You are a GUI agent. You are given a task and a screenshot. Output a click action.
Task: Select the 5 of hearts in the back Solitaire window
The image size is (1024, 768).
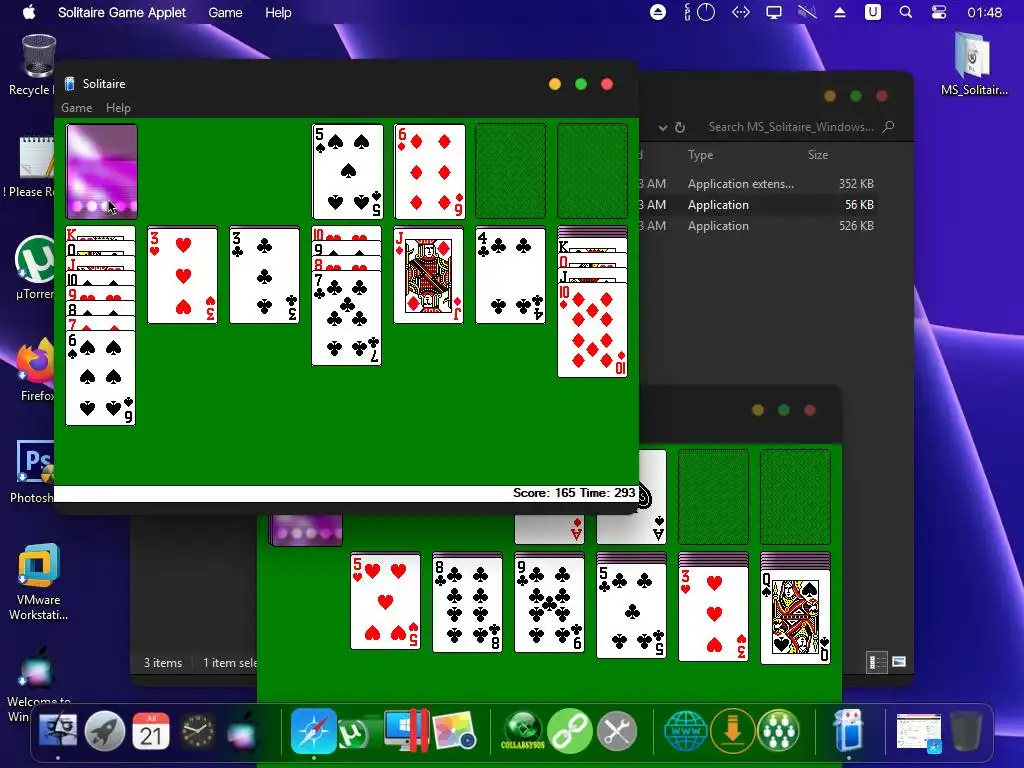pyautogui.click(x=385, y=601)
